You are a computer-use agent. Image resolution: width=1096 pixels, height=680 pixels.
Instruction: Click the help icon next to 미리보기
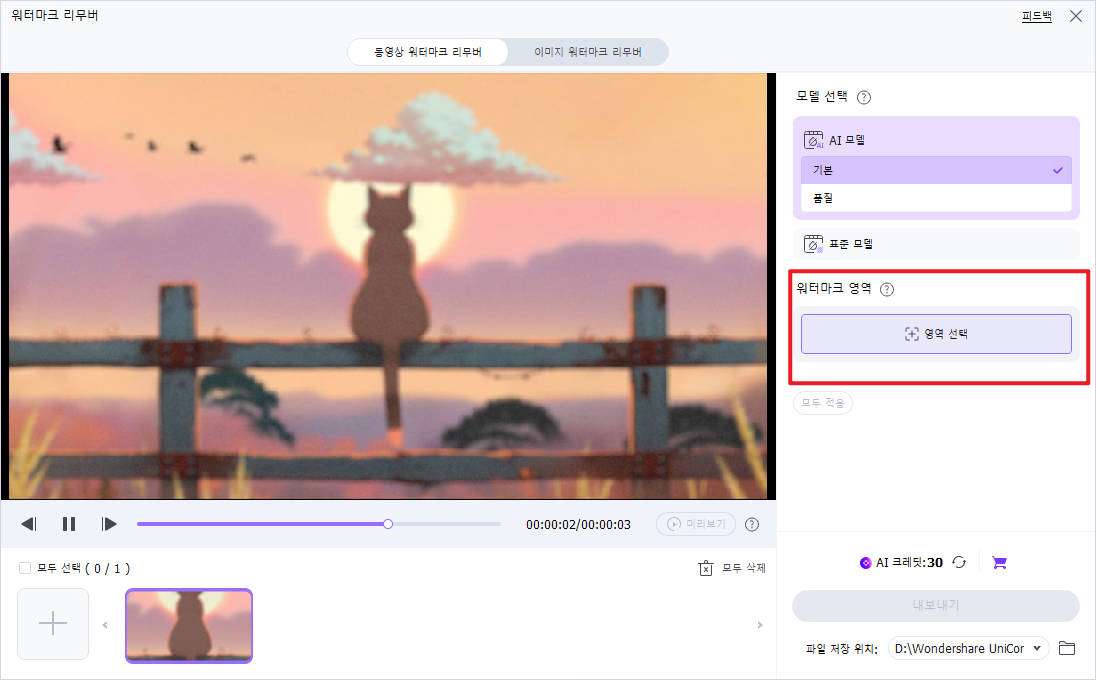[752, 524]
